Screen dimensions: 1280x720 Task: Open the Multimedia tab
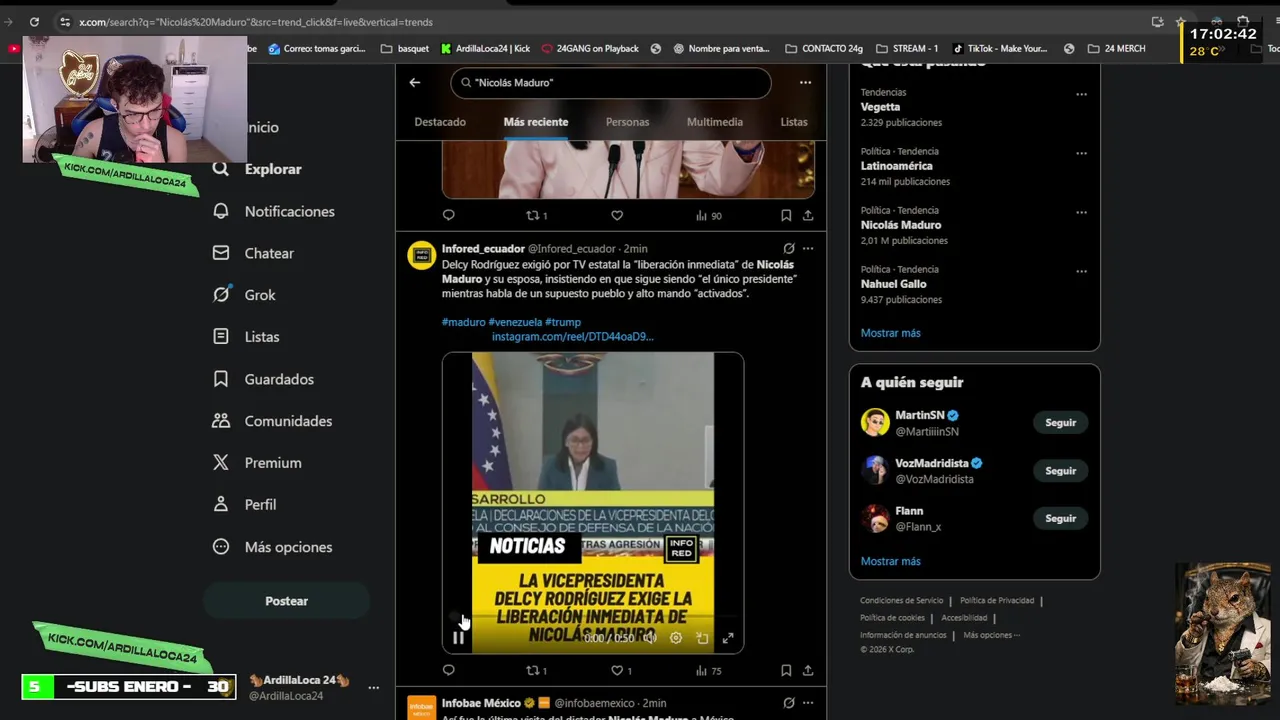point(715,122)
